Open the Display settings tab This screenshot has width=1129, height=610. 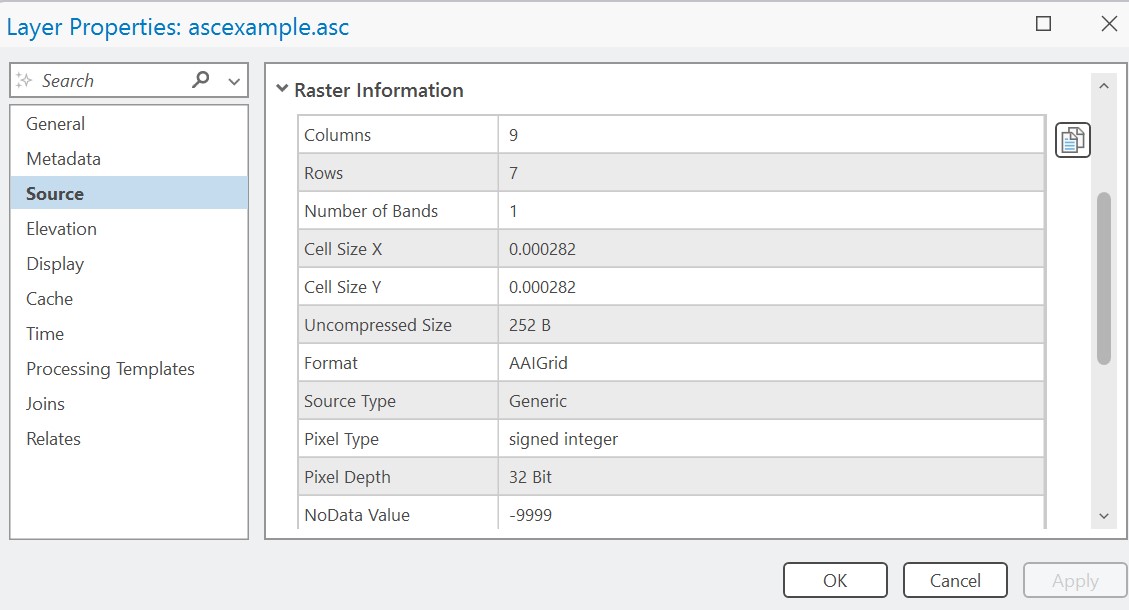tap(55, 264)
